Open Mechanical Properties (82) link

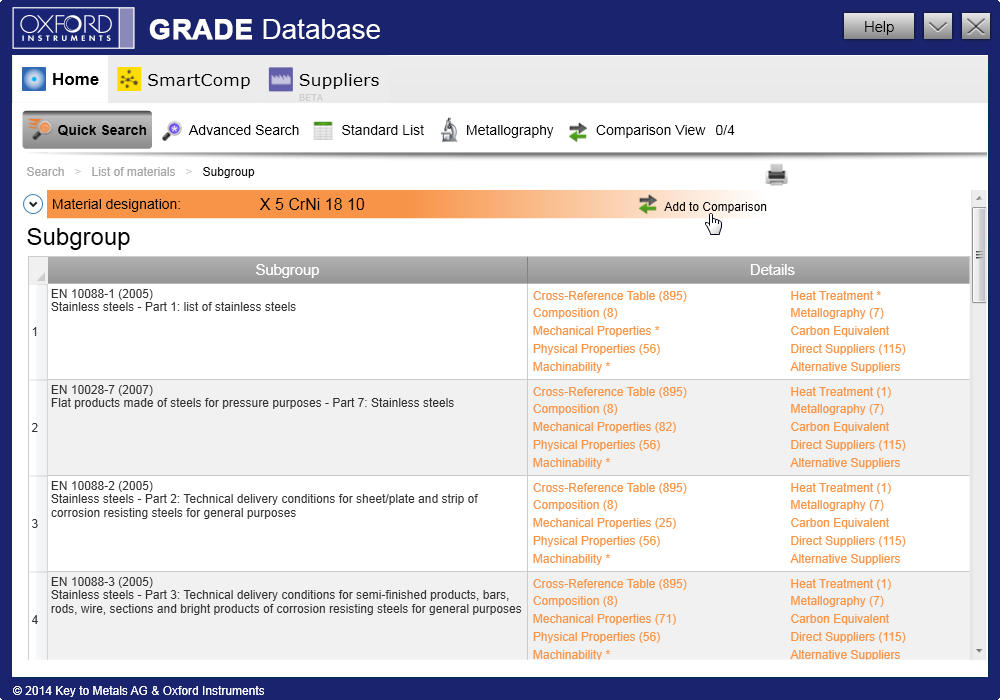click(604, 427)
